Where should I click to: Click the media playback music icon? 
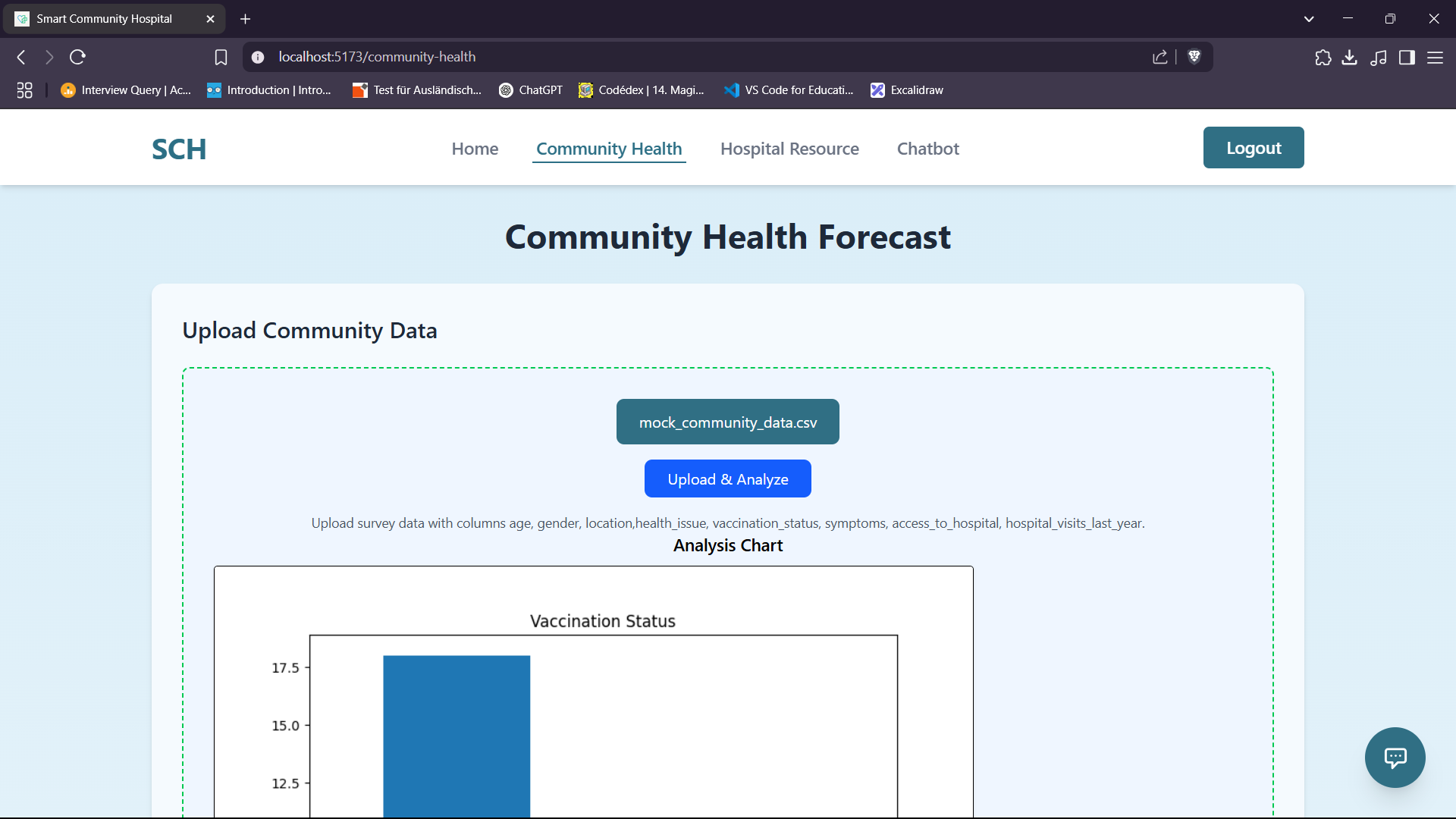1379,57
